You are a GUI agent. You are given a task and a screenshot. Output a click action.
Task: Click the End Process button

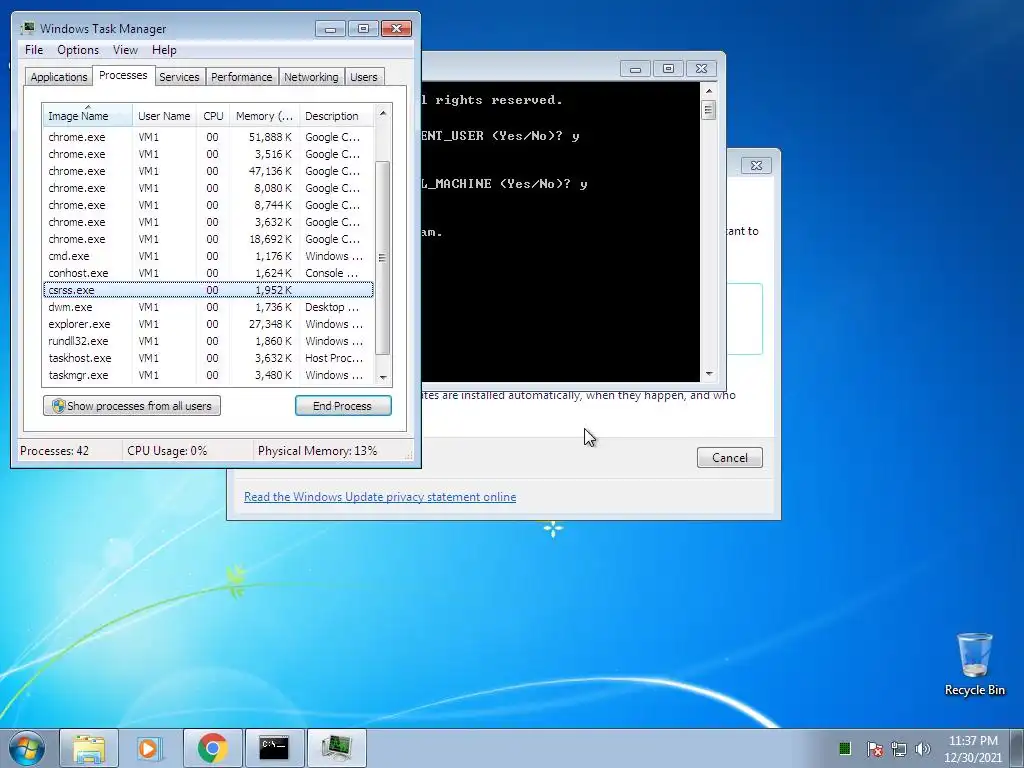pos(343,406)
